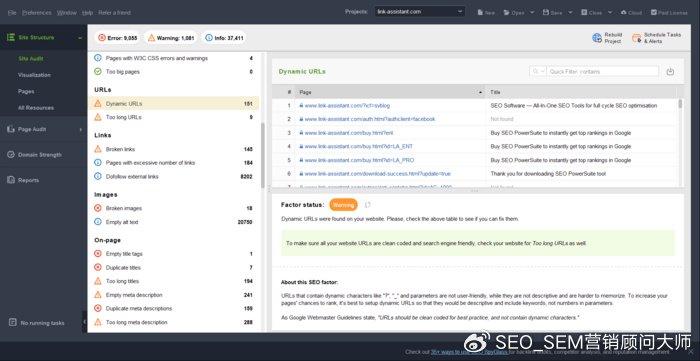Click the No running tasks icon
Viewport: 700px width, 361px height.
(x=12, y=322)
